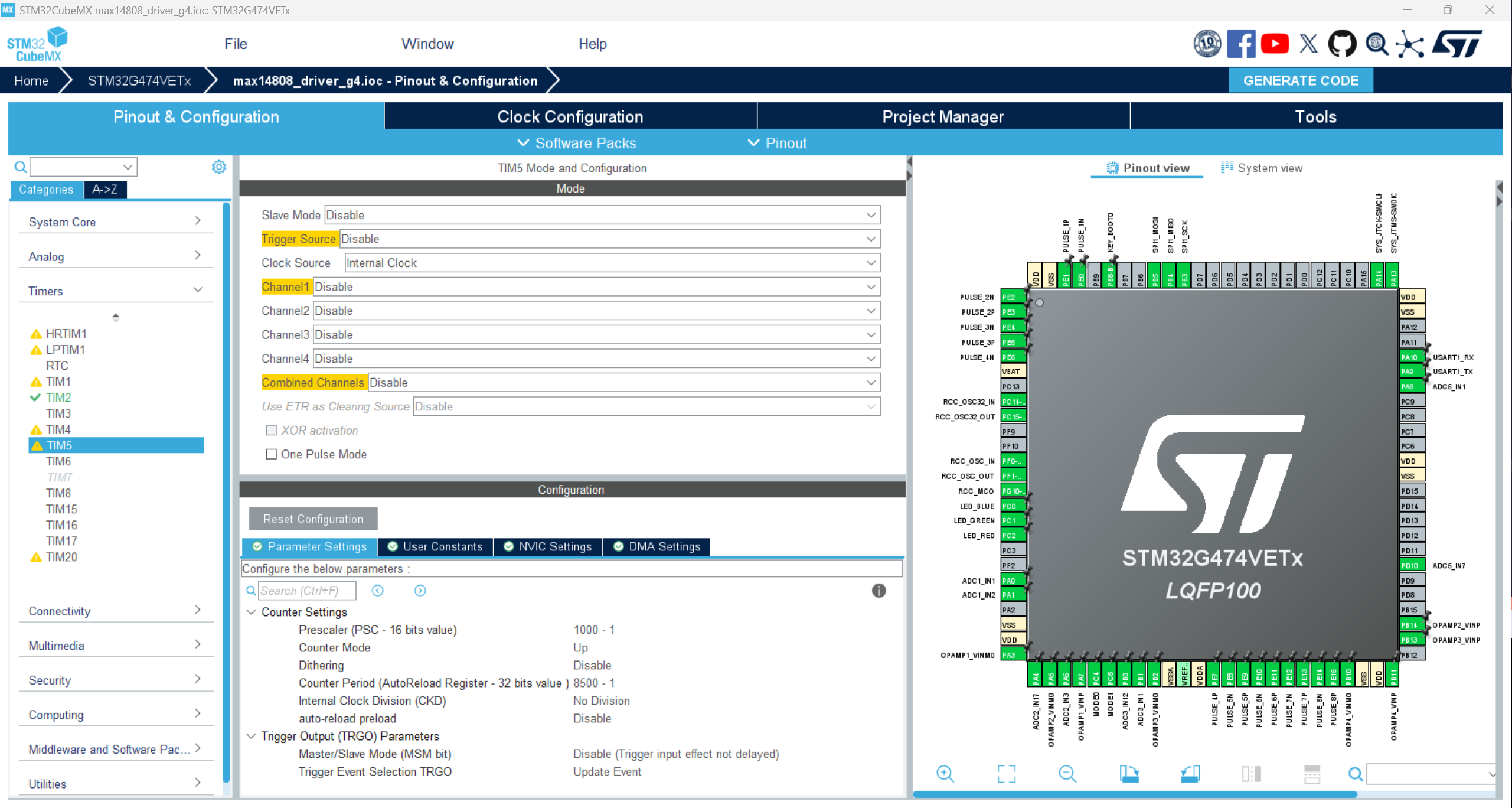Open the User Constants tab
1512x808 pixels.
pyautogui.click(x=435, y=547)
